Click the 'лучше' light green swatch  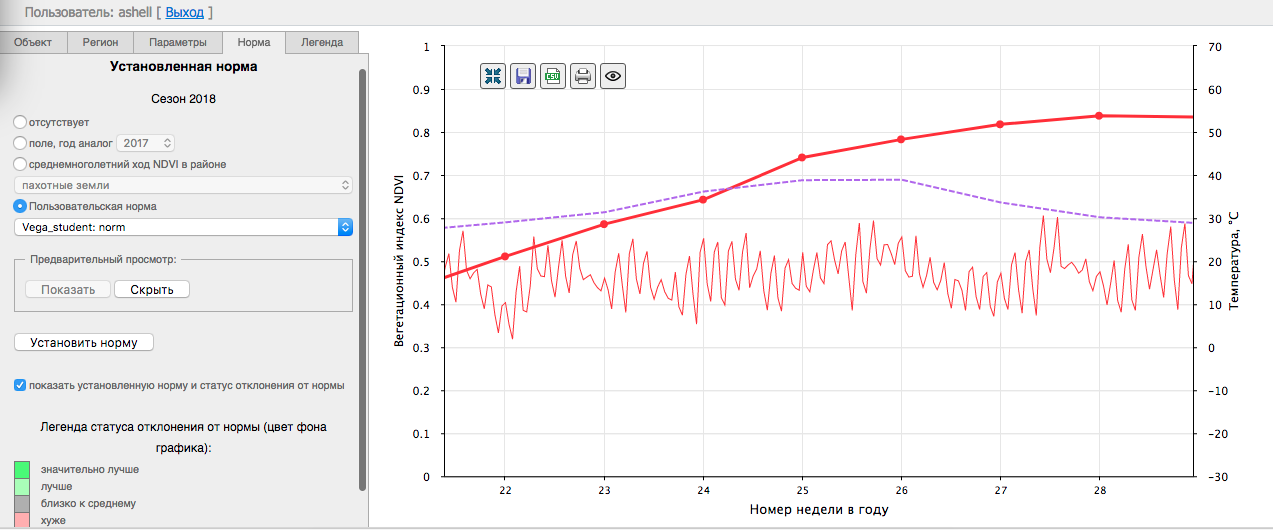click(22, 486)
